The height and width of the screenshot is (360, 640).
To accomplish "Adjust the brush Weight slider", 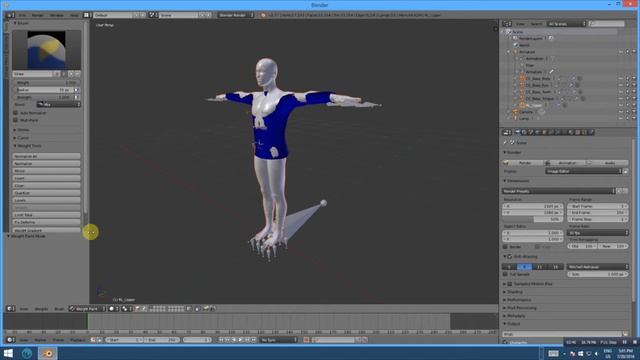I will coord(47,82).
